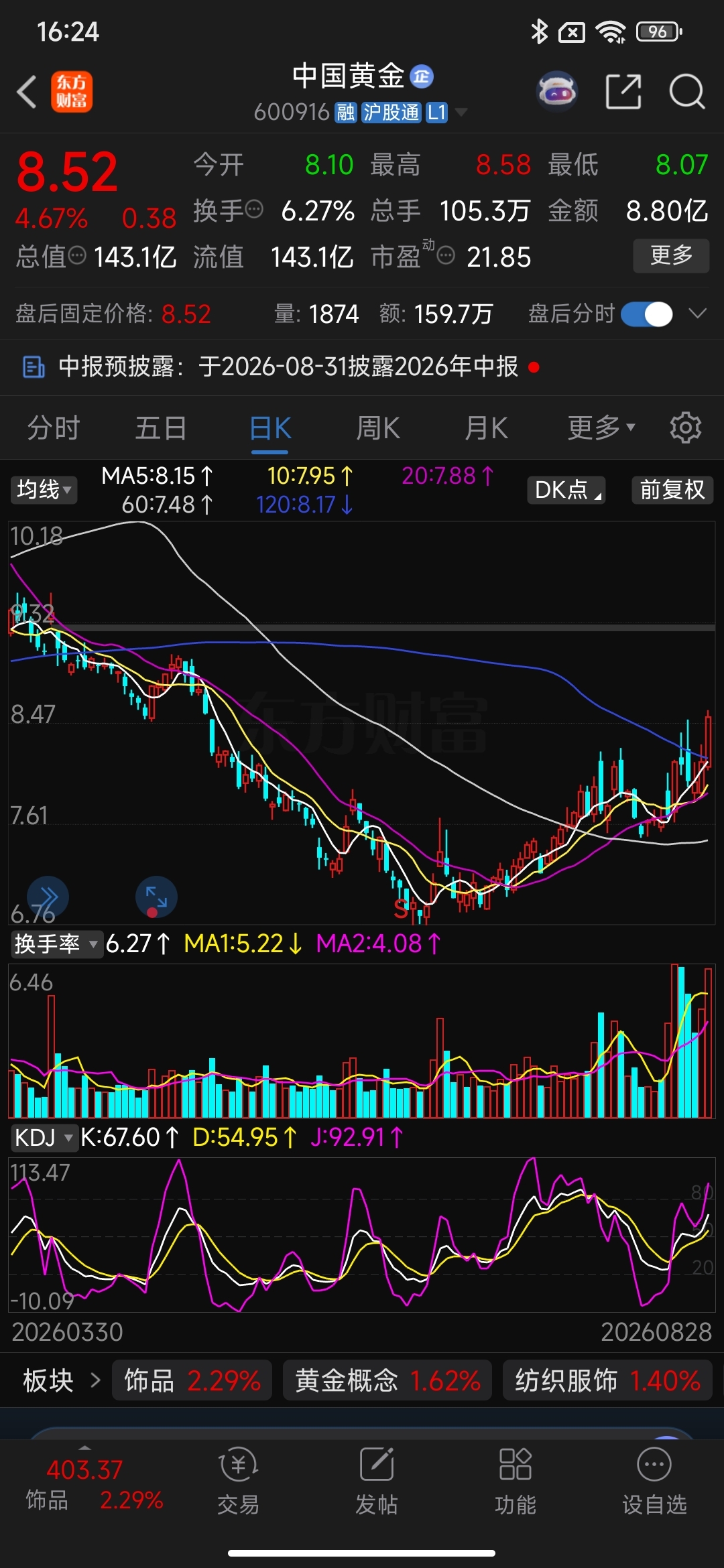Open chart settings gear
Viewport: 724px width, 1568px height.
click(686, 428)
